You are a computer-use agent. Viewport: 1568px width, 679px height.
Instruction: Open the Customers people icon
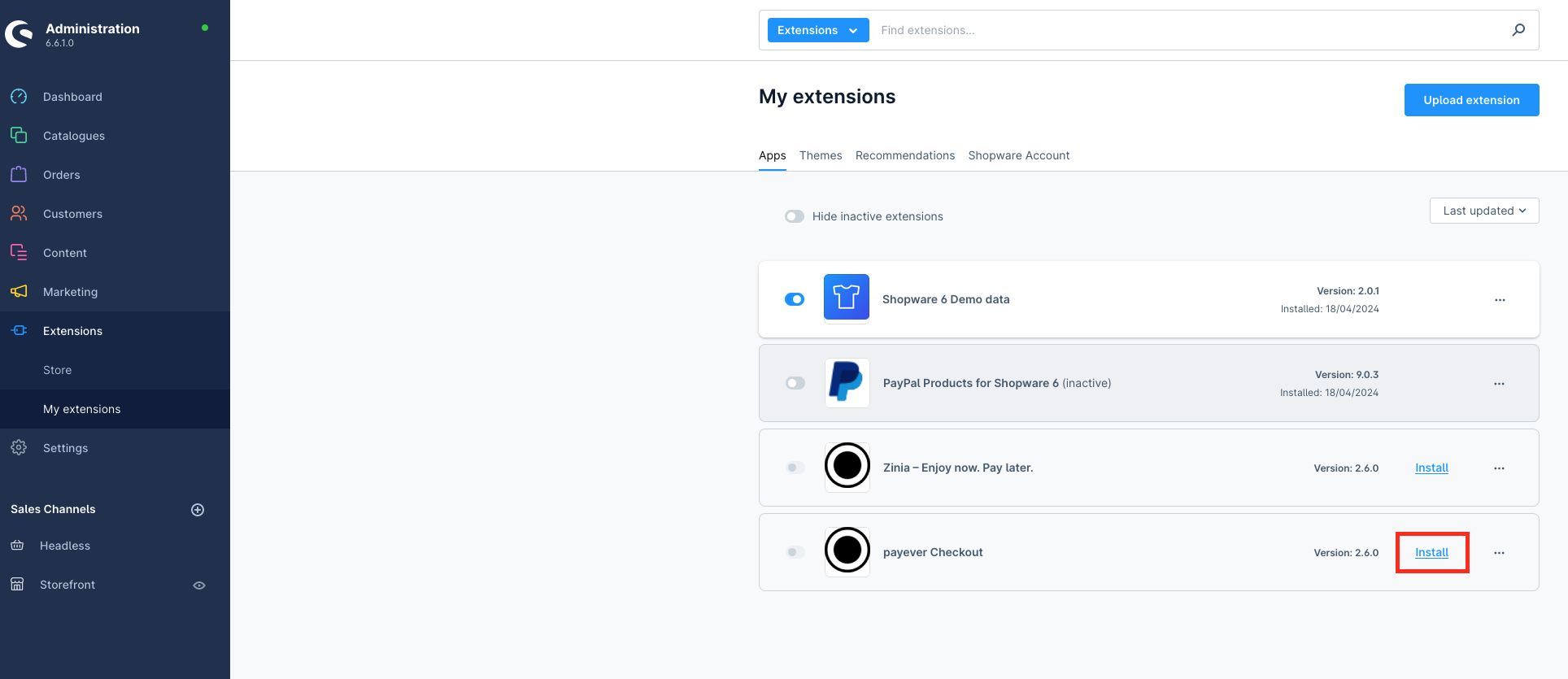[x=19, y=213]
